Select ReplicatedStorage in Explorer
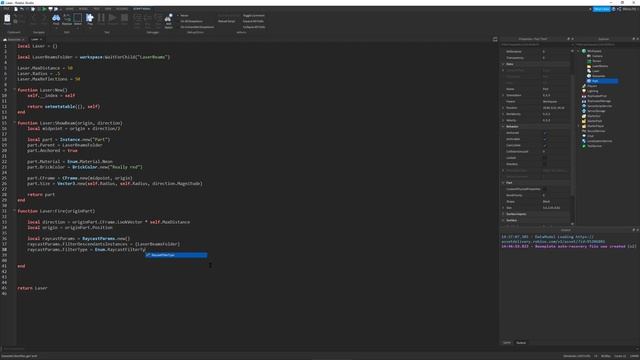640x360 pixels. tap(599, 101)
